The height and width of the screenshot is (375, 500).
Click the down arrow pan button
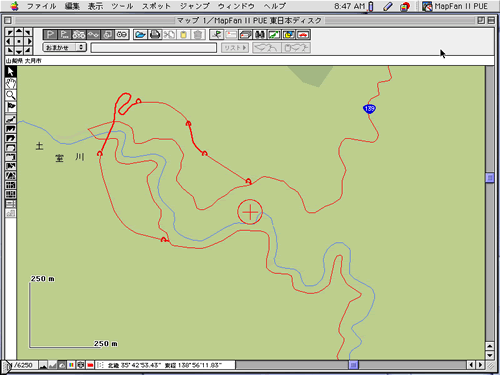pos(19,51)
